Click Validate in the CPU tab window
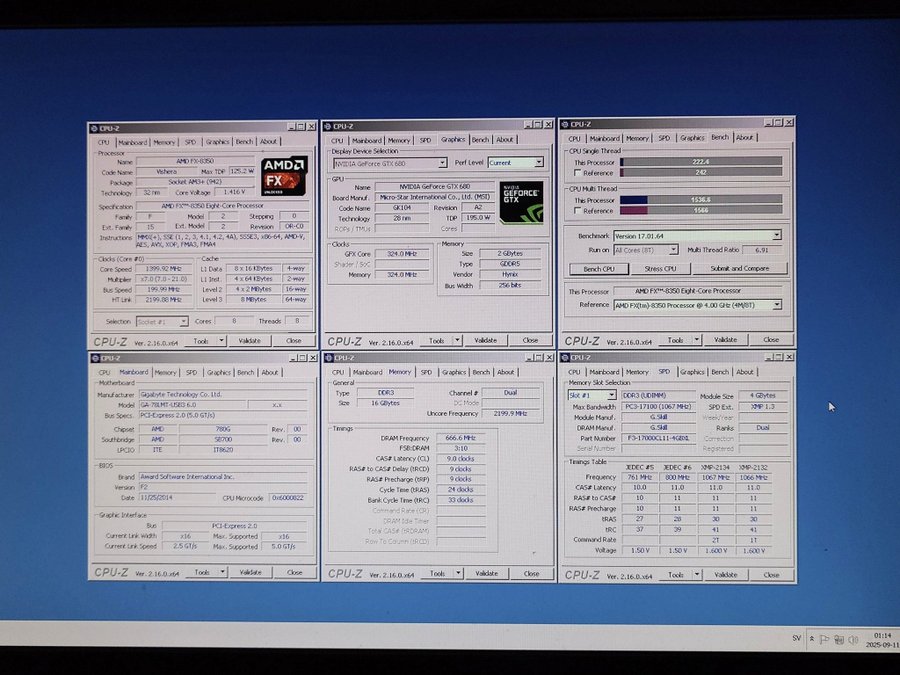This screenshot has width=900, height=675. click(x=249, y=341)
